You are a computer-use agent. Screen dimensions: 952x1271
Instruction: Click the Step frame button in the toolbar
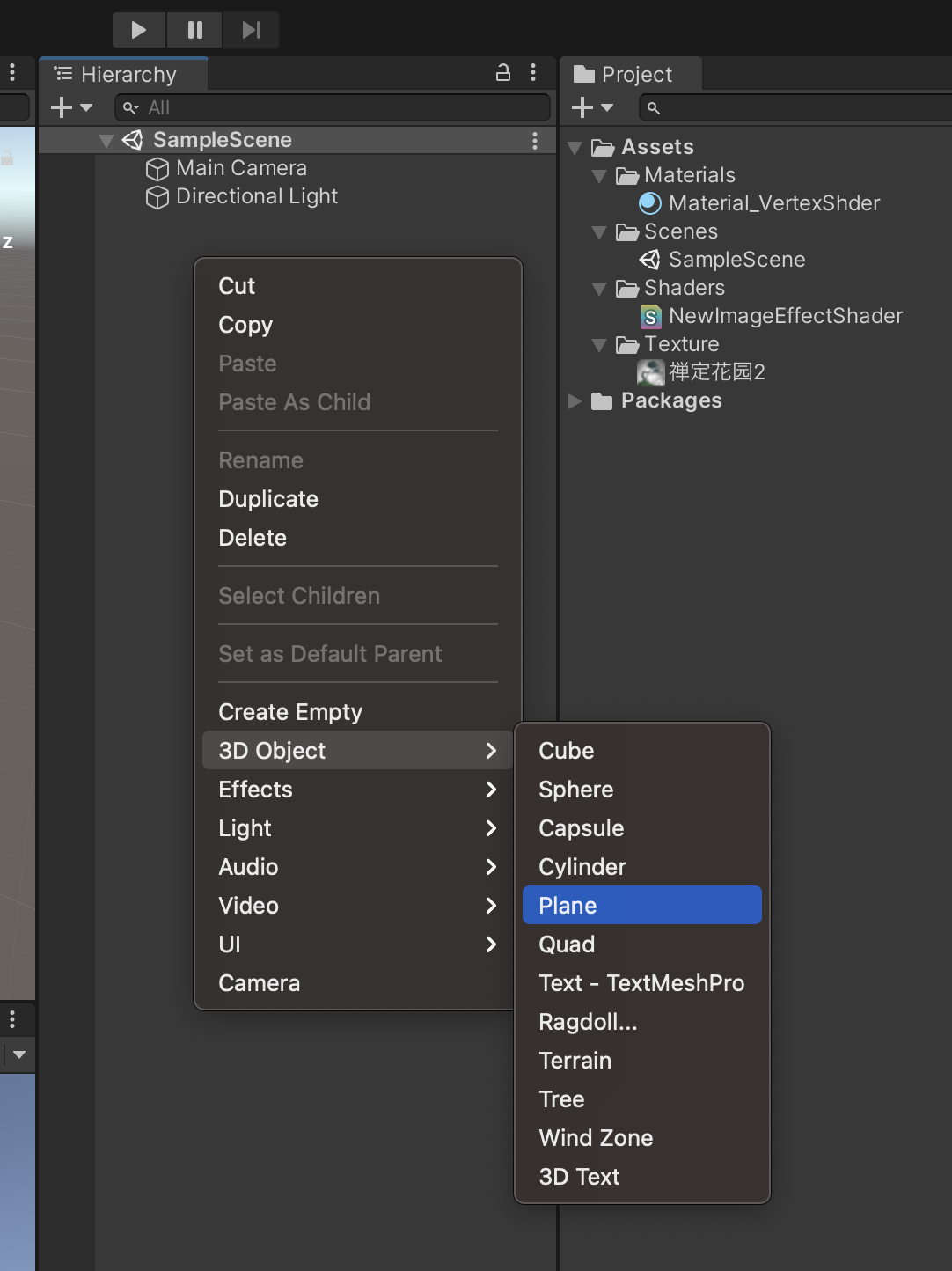[251, 28]
